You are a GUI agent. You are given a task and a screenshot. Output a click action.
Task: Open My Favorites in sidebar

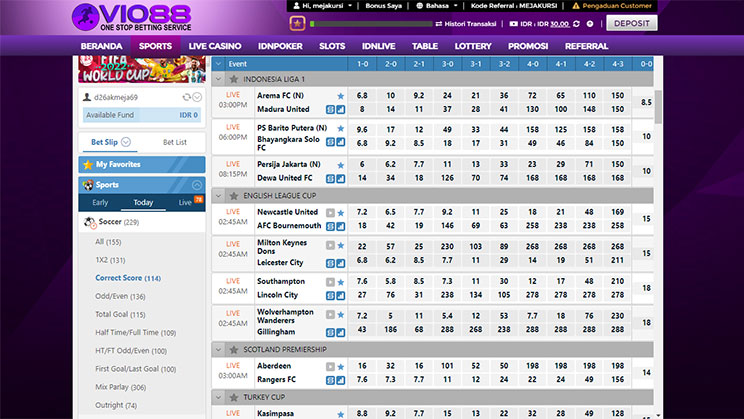142,164
